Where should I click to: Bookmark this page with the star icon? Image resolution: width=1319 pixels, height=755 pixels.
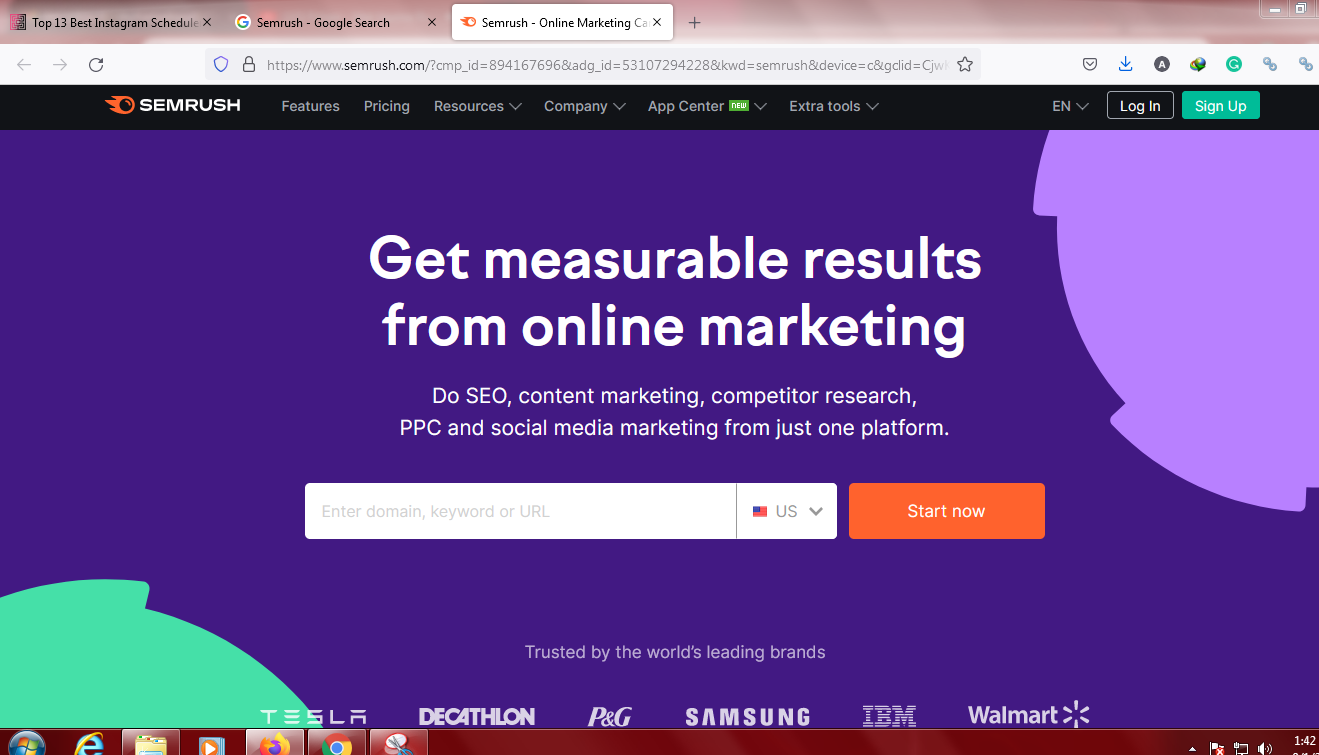click(965, 64)
